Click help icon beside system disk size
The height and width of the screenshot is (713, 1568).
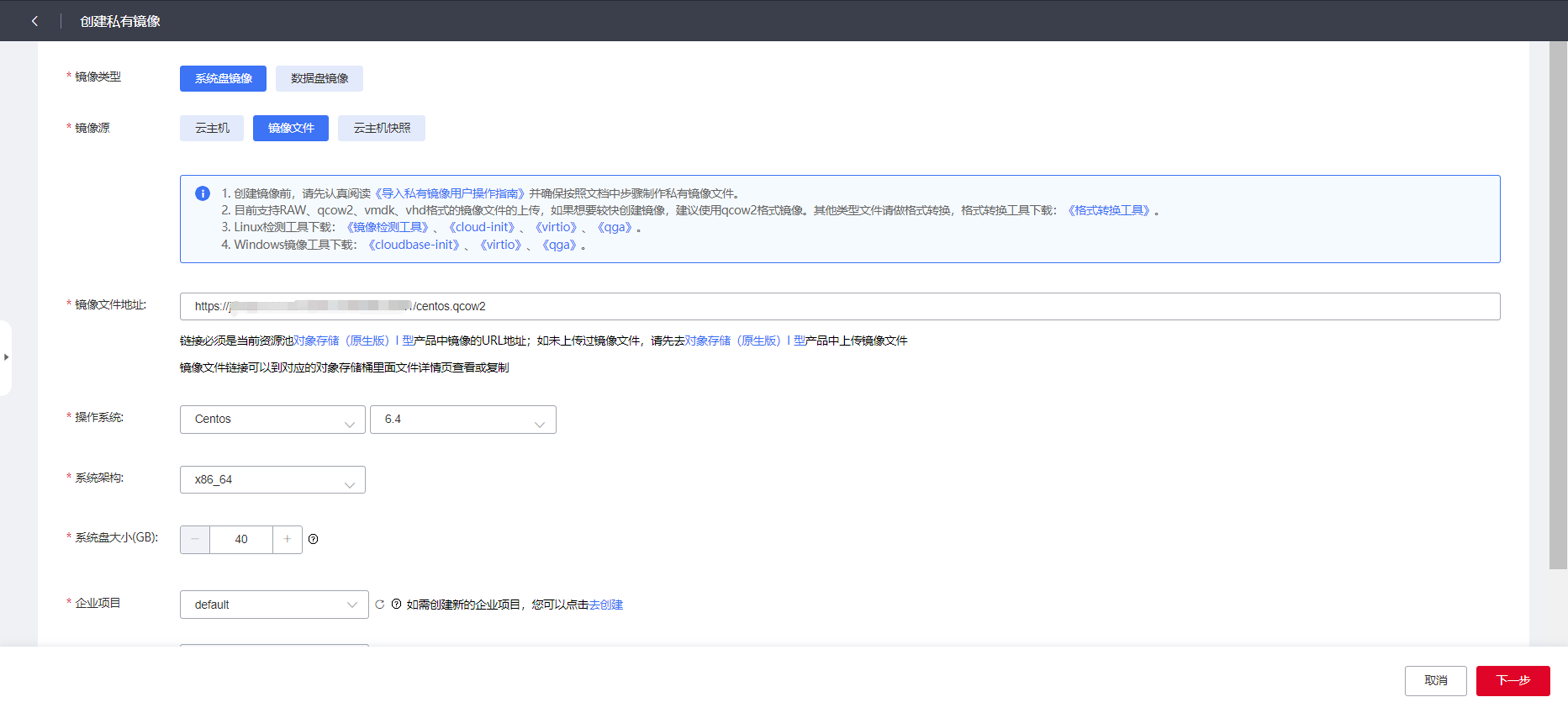pyautogui.click(x=313, y=539)
